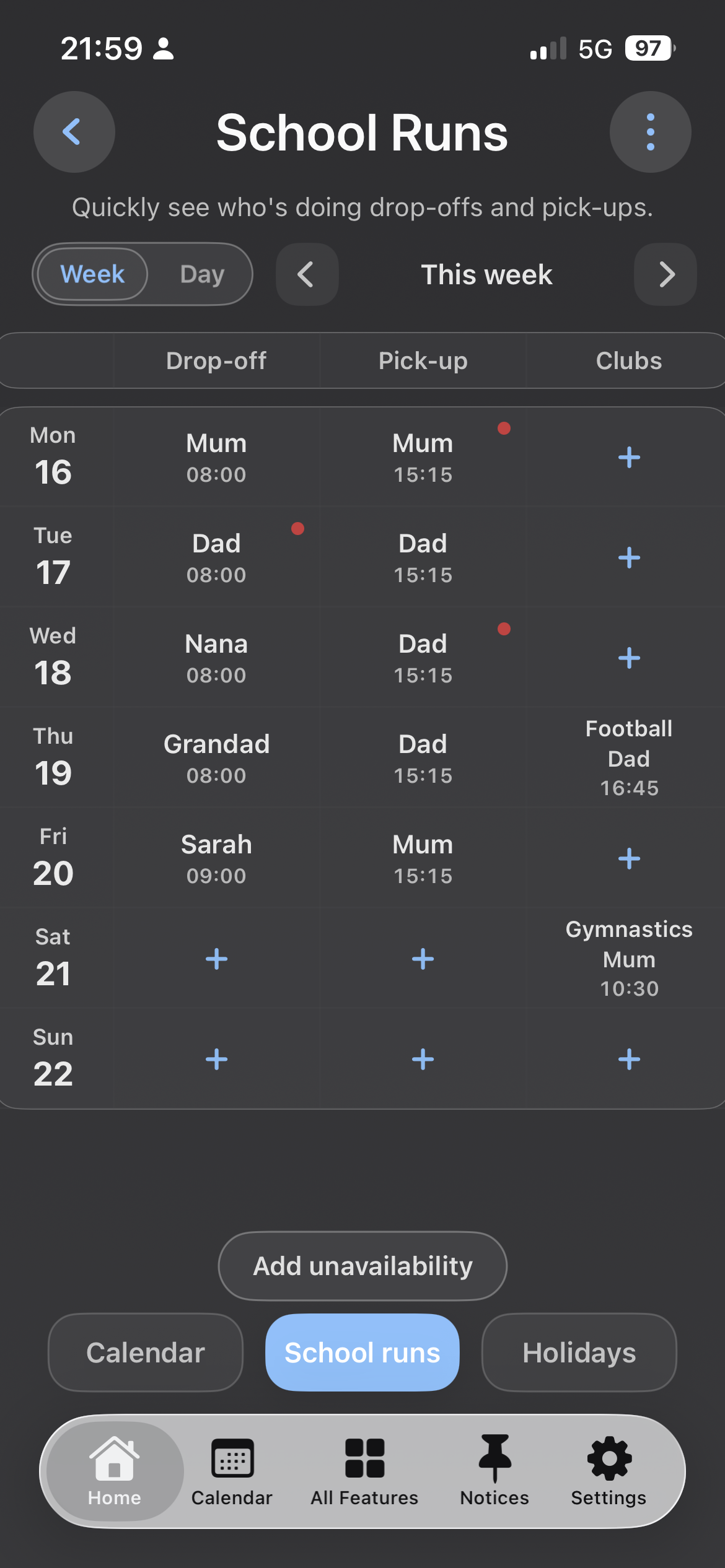Viewport: 725px width, 1568px height.
Task: Select the School runs tab
Action: [362, 1352]
